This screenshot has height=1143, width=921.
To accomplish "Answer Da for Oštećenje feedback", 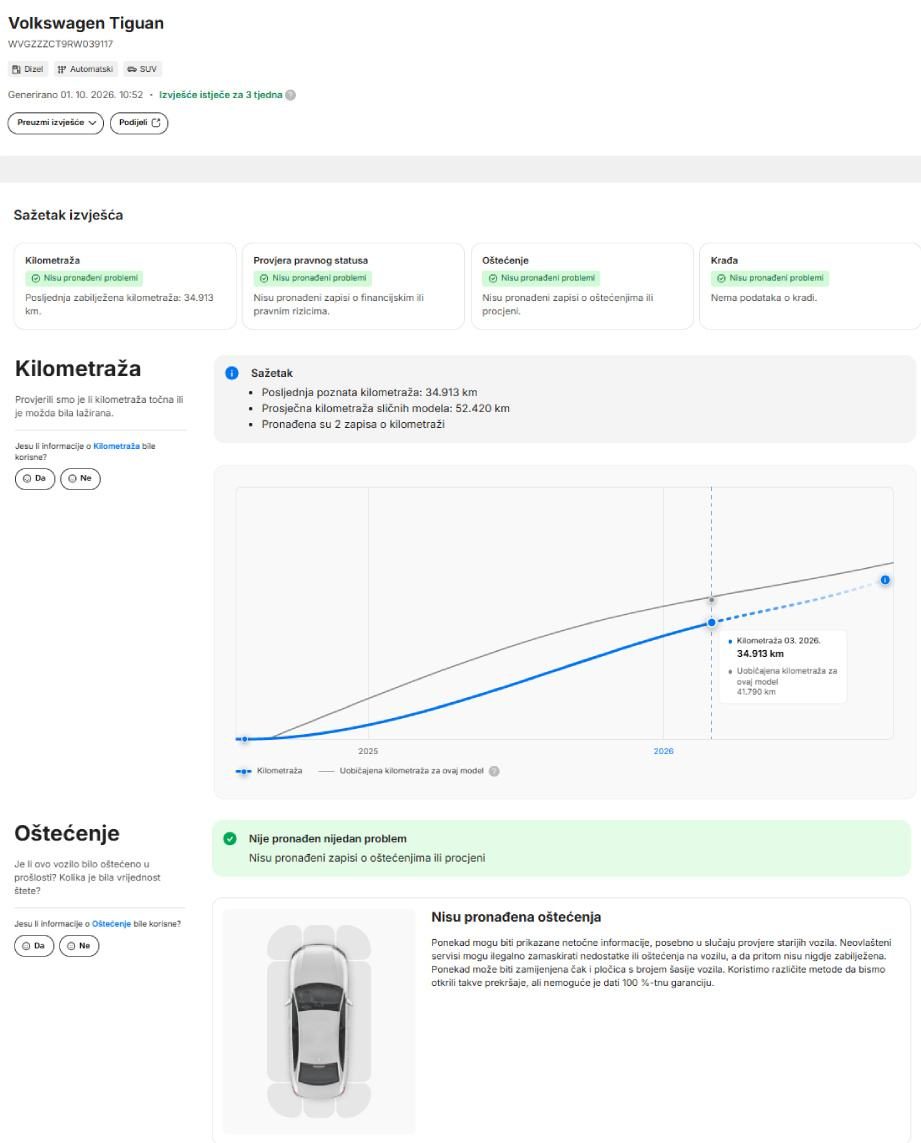I will (x=34, y=946).
